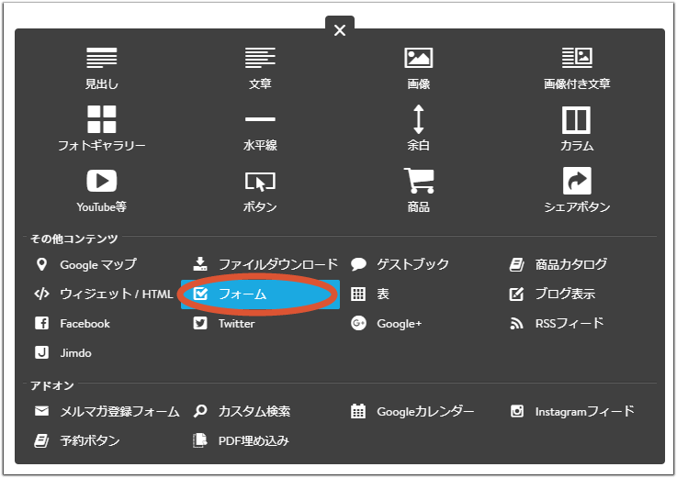Add the Facebook element
Viewport: 677px width, 478px height.
[x=72, y=323]
